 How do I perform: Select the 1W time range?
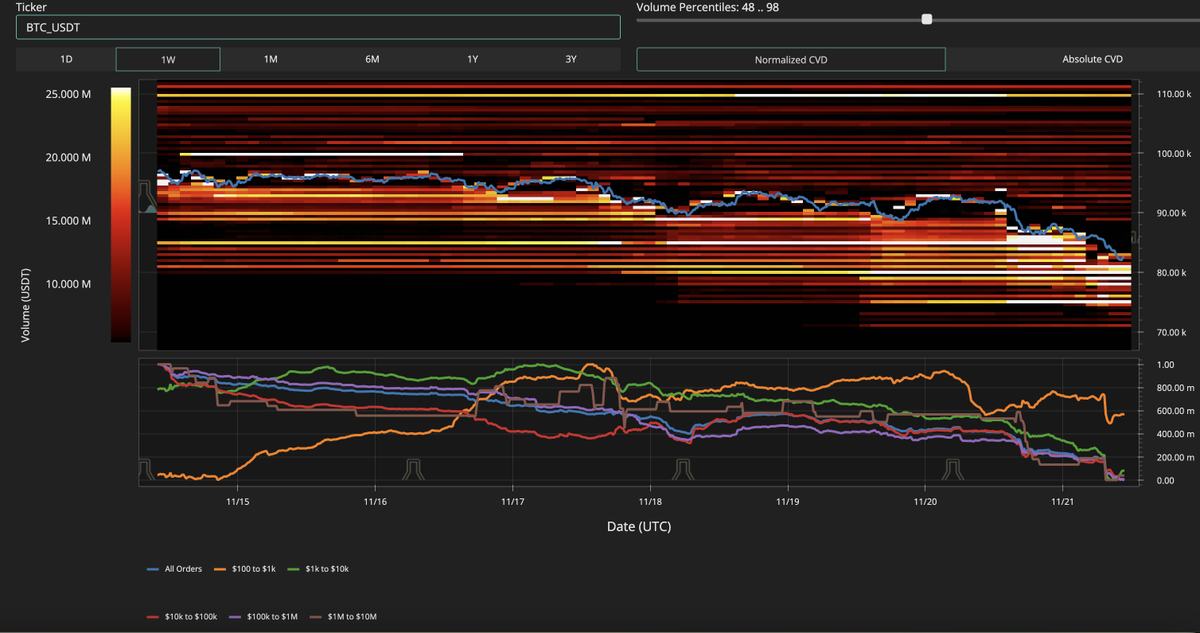[168, 59]
